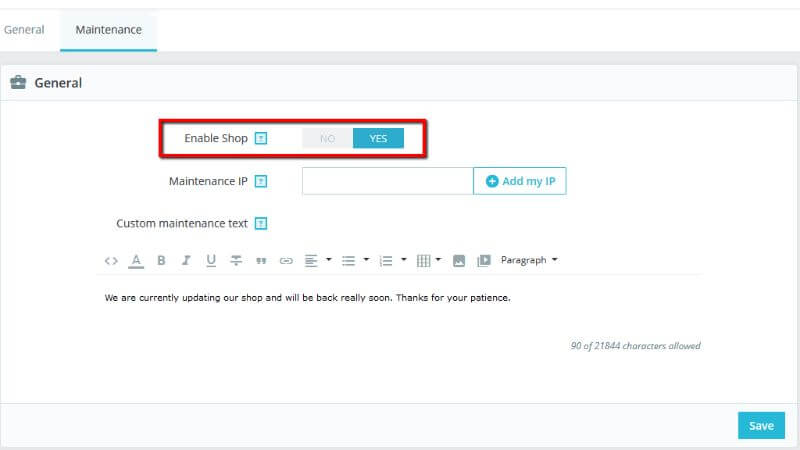Open the text color picker

tap(136, 261)
